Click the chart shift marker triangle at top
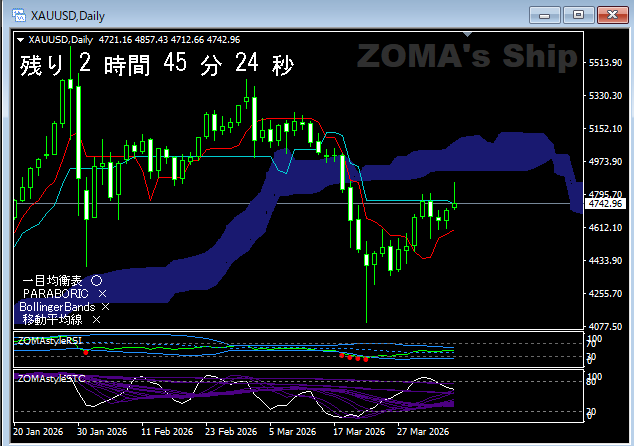Image resolution: width=634 pixels, height=446 pixels. point(467,34)
